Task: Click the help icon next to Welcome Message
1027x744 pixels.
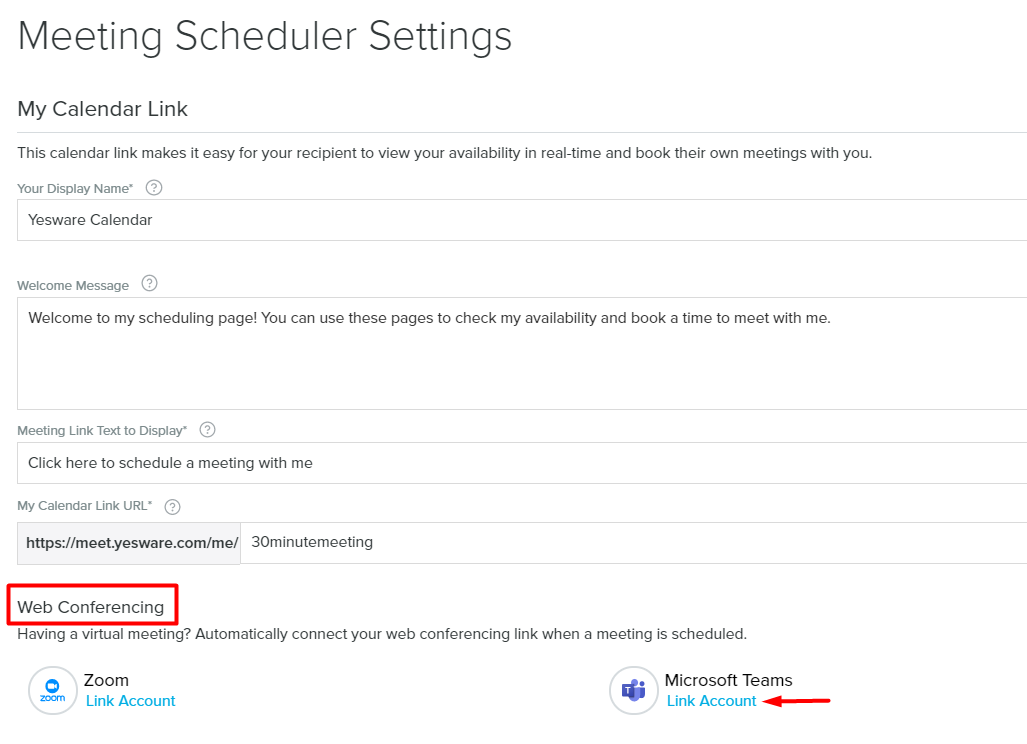Action: pos(150,284)
